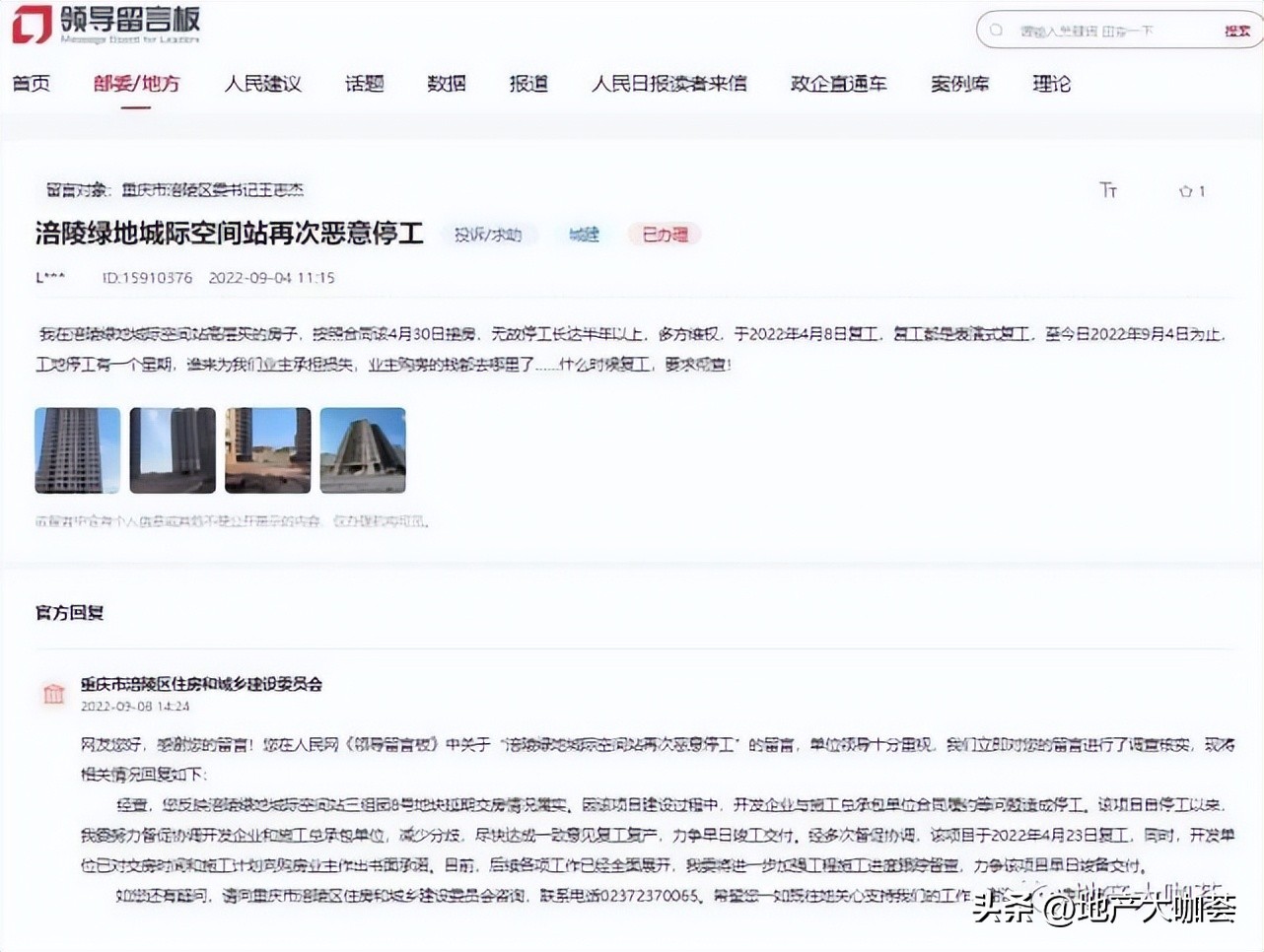Click the government building icon beside the official reply

(54, 694)
